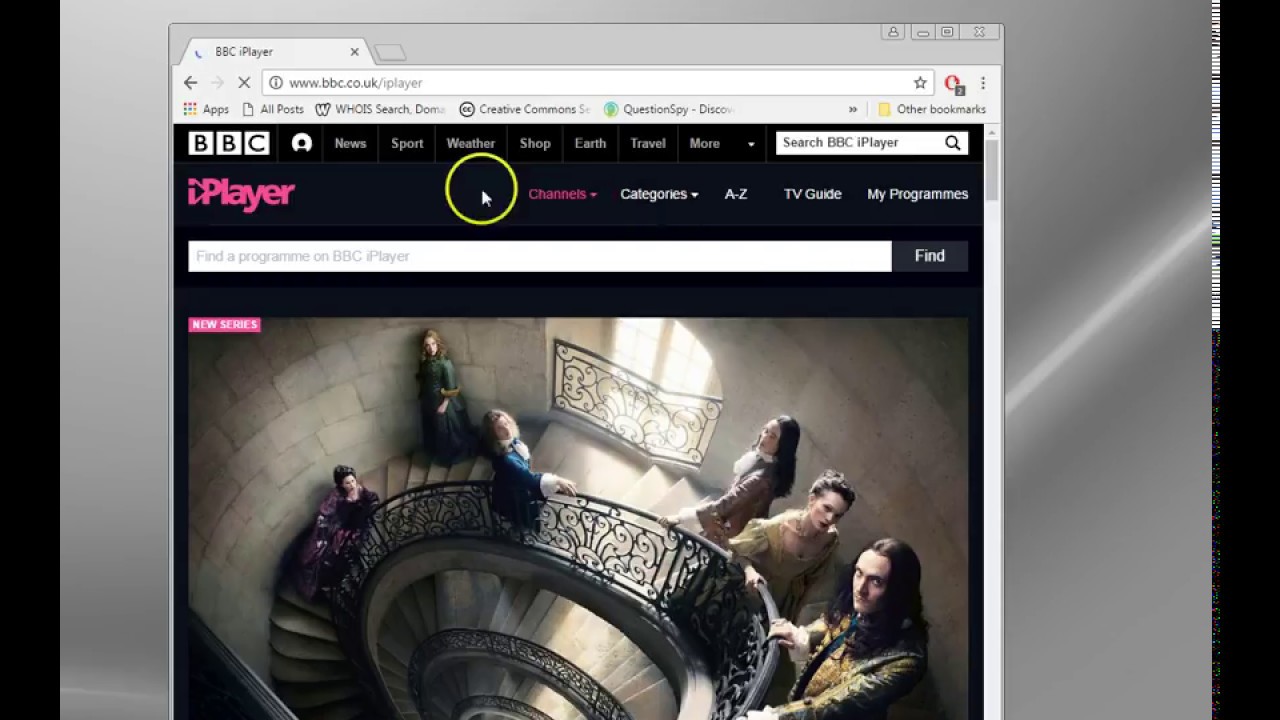1280x720 pixels.
Task: Bookmark this page with the star icon
Action: (x=920, y=83)
